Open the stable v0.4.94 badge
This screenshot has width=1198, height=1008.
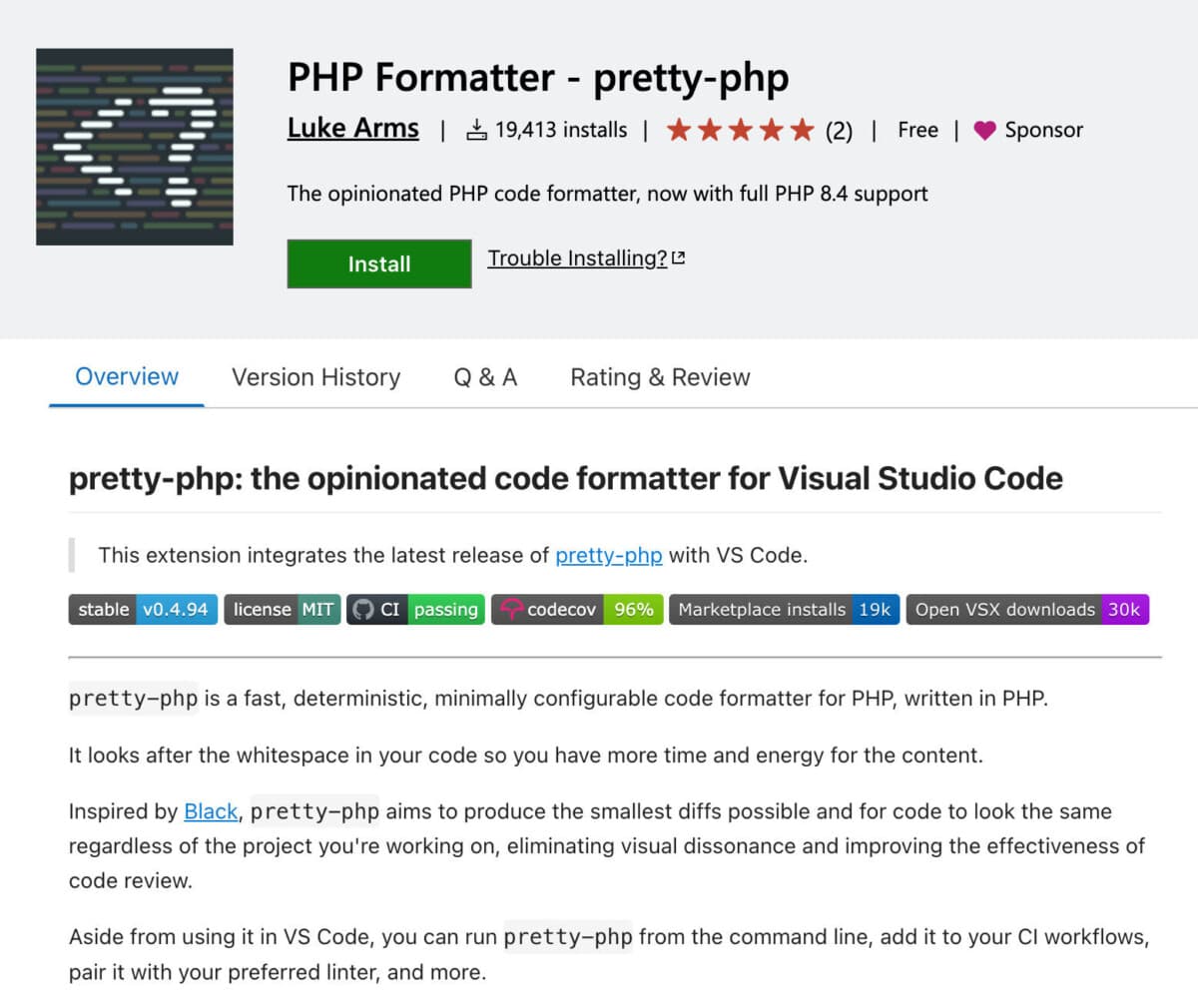tap(143, 610)
